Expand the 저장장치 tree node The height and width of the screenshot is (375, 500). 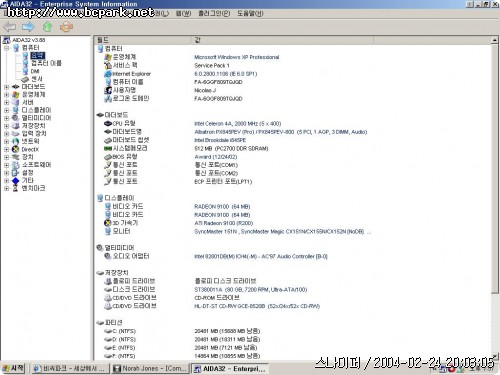(6, 126)
